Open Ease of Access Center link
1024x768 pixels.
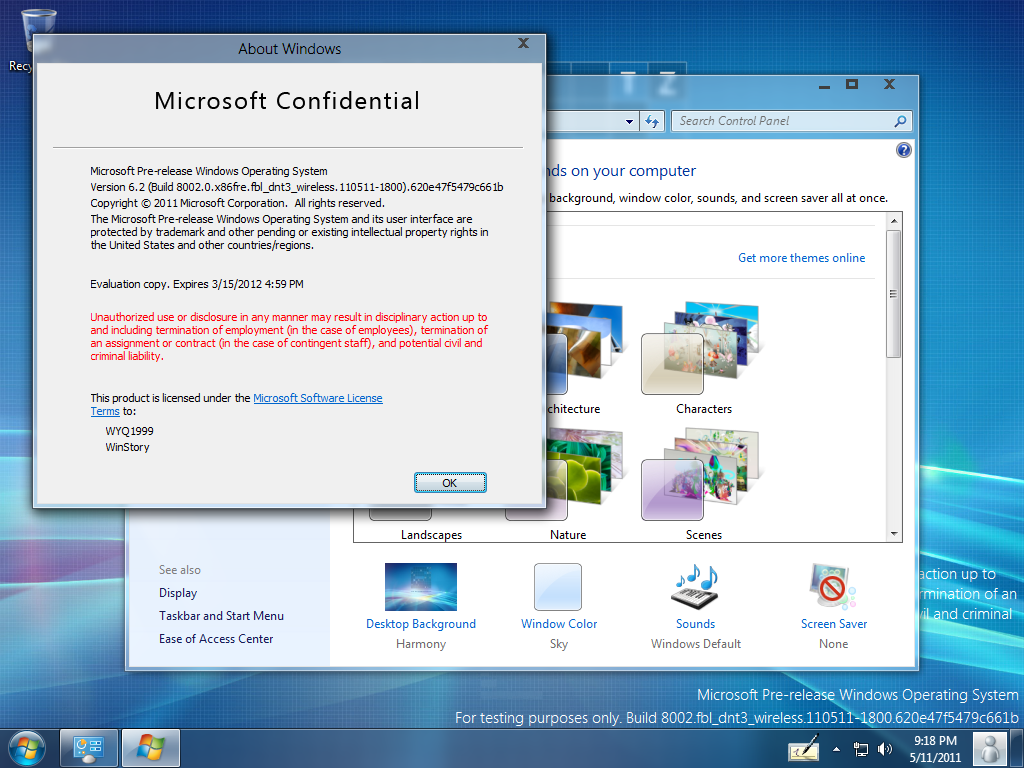216,639
